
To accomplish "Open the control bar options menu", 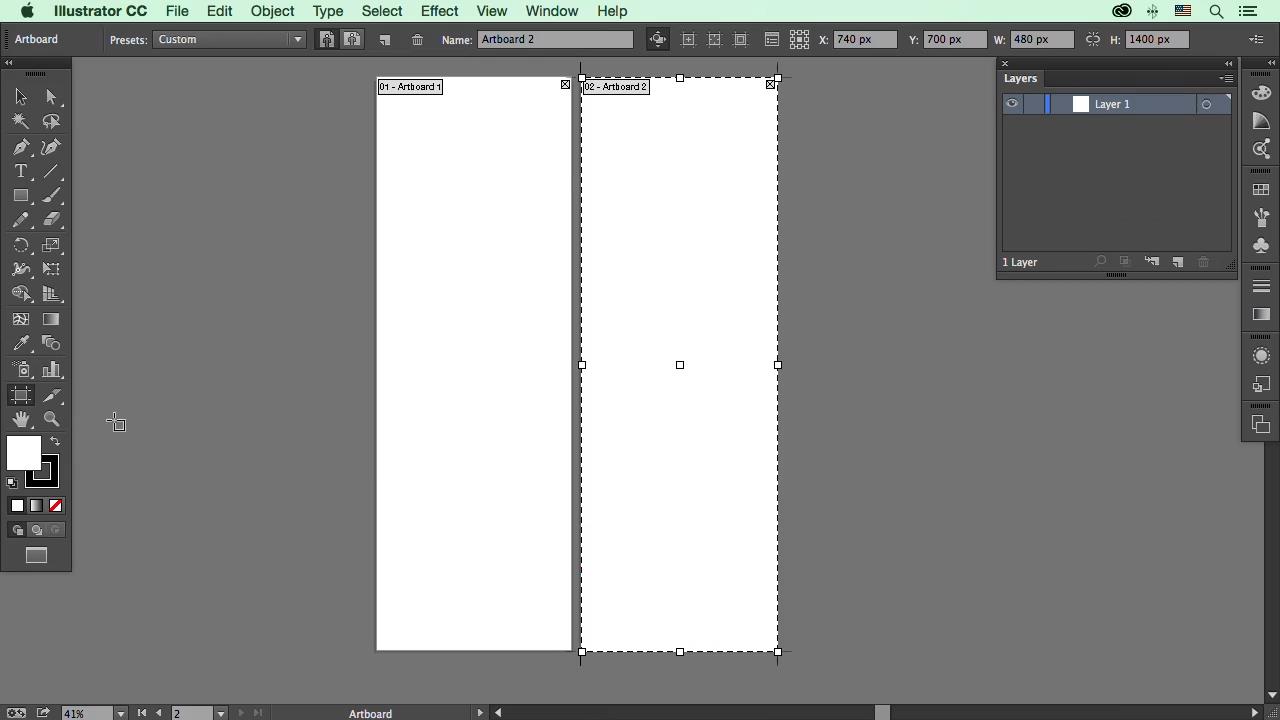I will pos(1257,40).
